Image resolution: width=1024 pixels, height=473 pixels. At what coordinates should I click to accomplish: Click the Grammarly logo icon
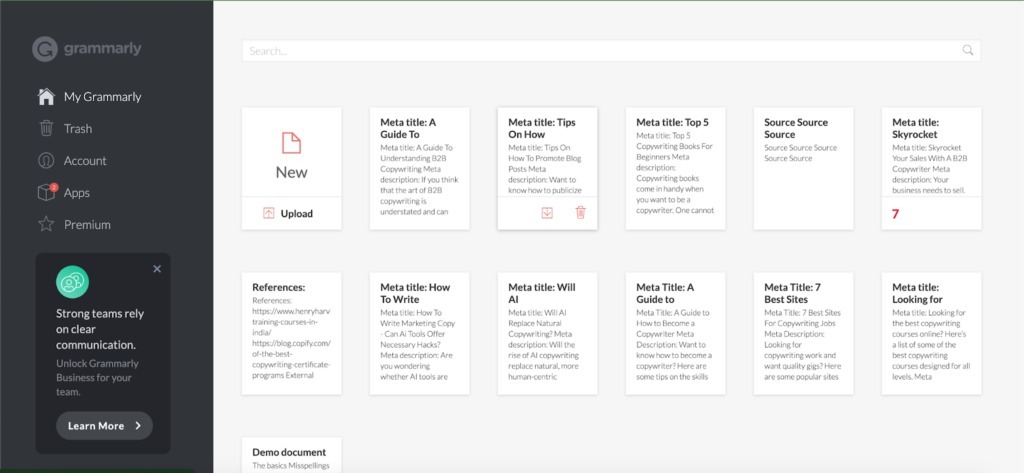tap(45, 49)
